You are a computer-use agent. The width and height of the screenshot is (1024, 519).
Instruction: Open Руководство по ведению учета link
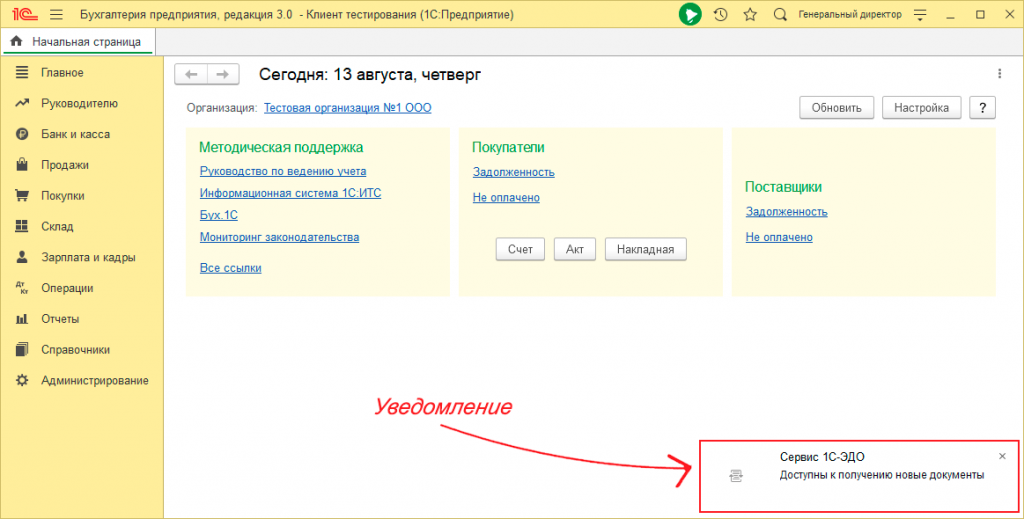[x=283, y=171]
